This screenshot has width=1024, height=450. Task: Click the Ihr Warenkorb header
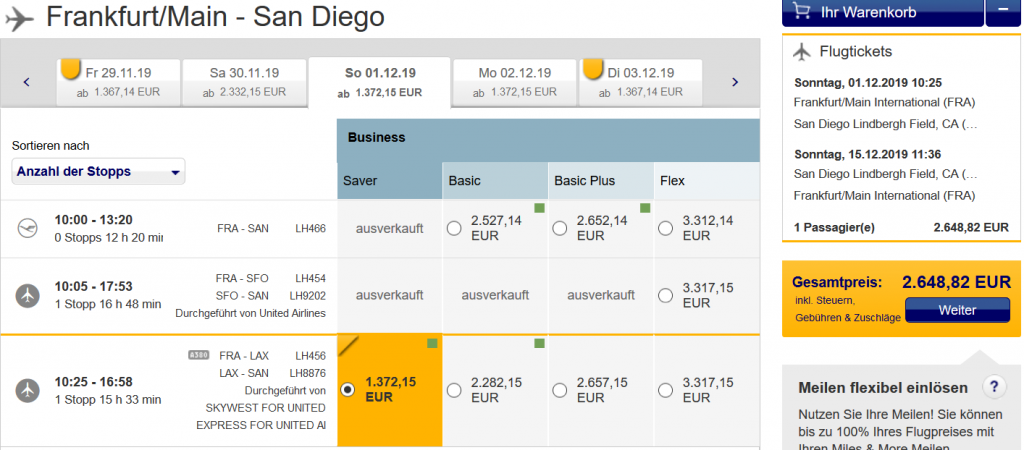882,12
